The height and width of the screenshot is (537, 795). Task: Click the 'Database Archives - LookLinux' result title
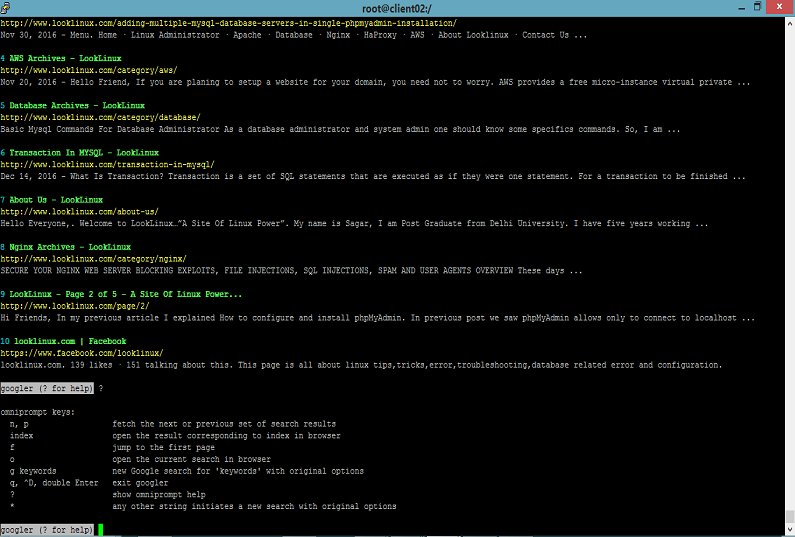tap(77, 105)
